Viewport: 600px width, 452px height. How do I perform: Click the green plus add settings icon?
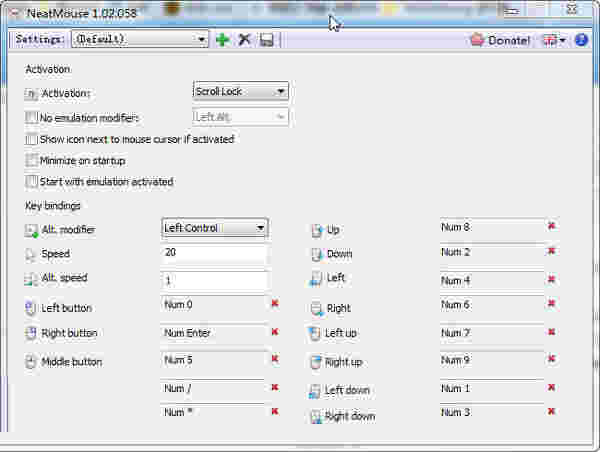(222, 40)
